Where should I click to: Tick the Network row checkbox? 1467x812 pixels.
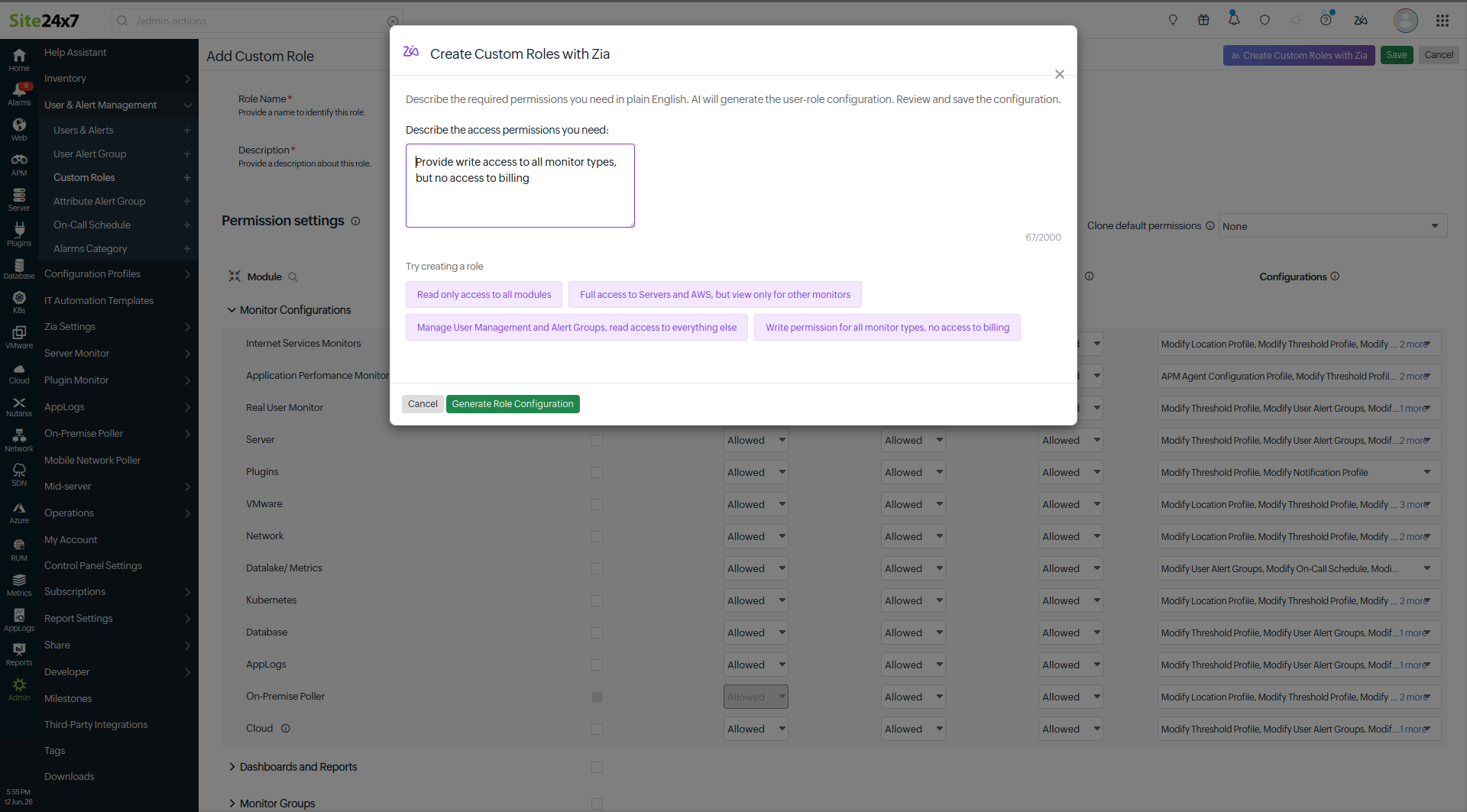[597, 537]
